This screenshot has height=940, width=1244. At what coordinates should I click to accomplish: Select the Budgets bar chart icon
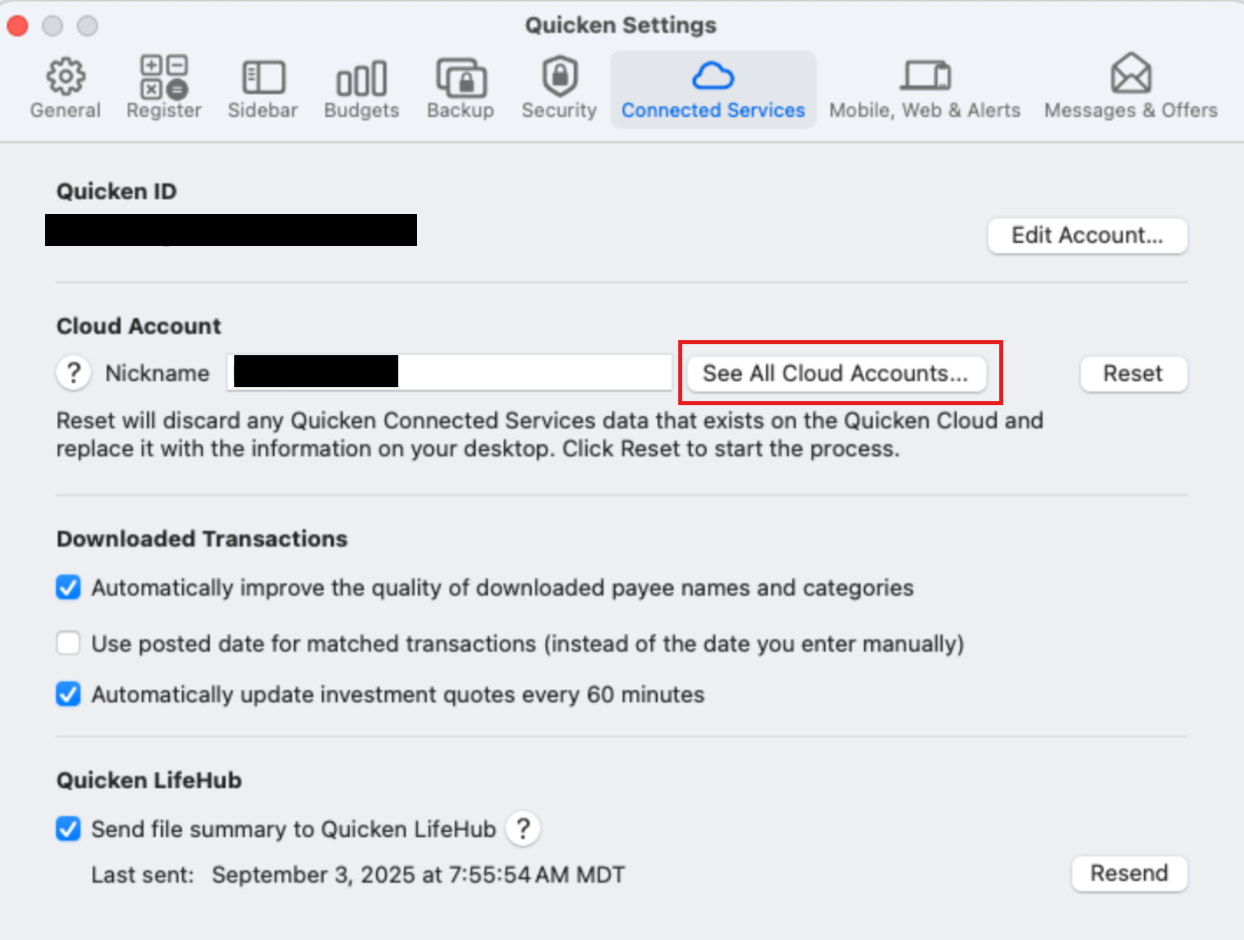tap(361, 78)
